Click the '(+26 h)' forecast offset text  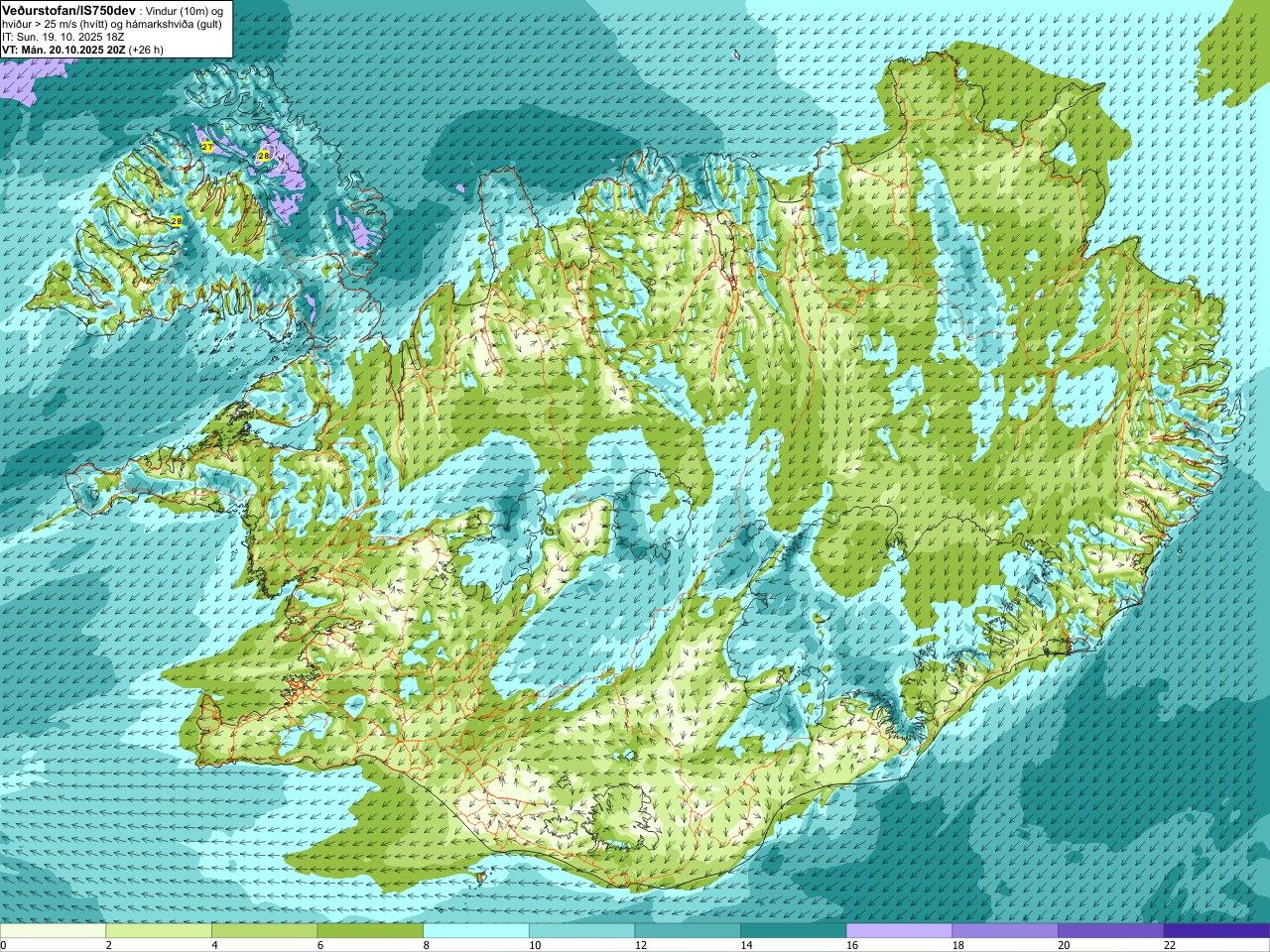146,50
